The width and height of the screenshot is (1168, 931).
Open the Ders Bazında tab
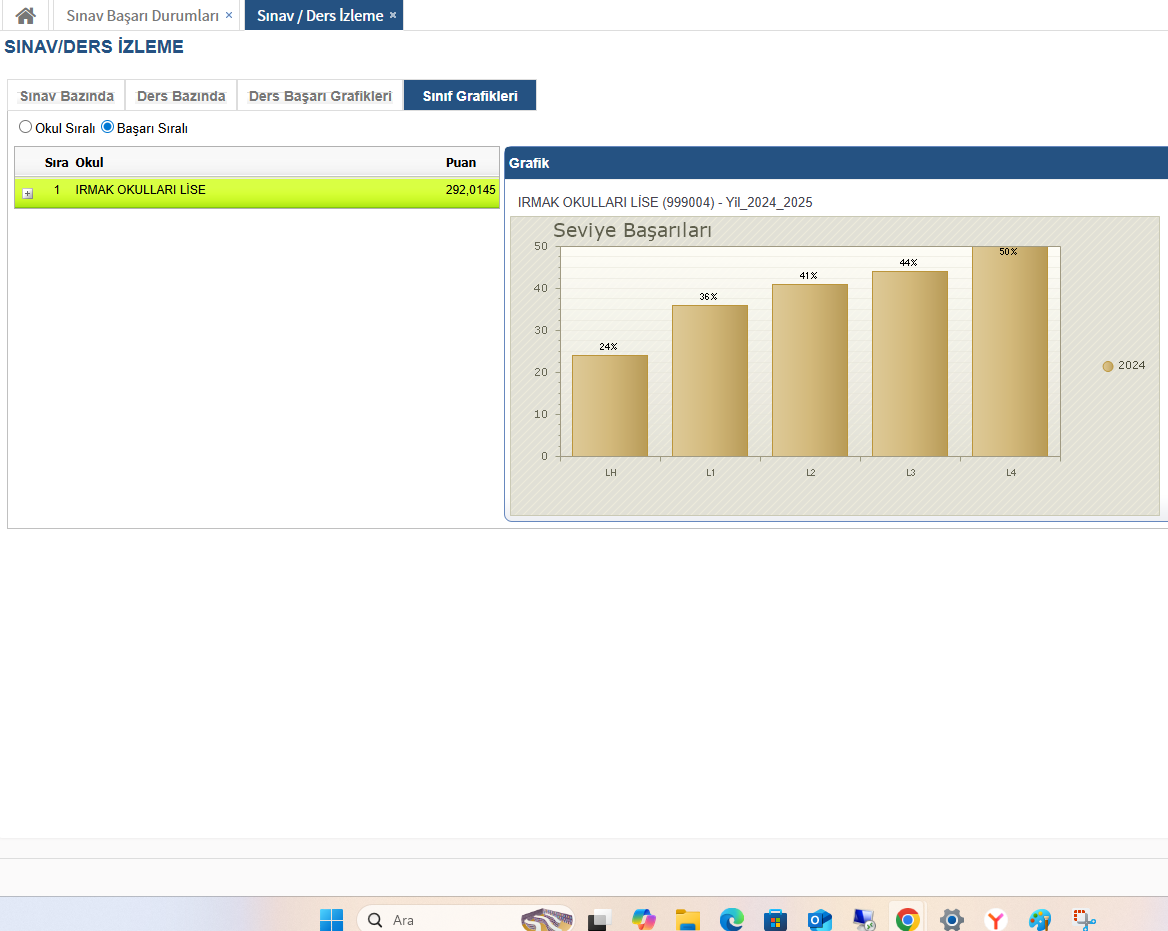[181, 96]
